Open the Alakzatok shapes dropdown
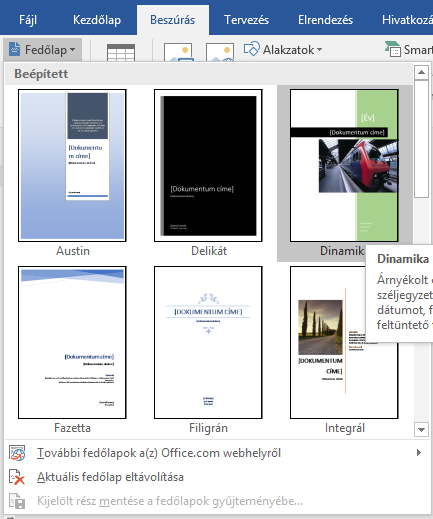This screenshot has width=433, height=519. (x=283, y=50)
